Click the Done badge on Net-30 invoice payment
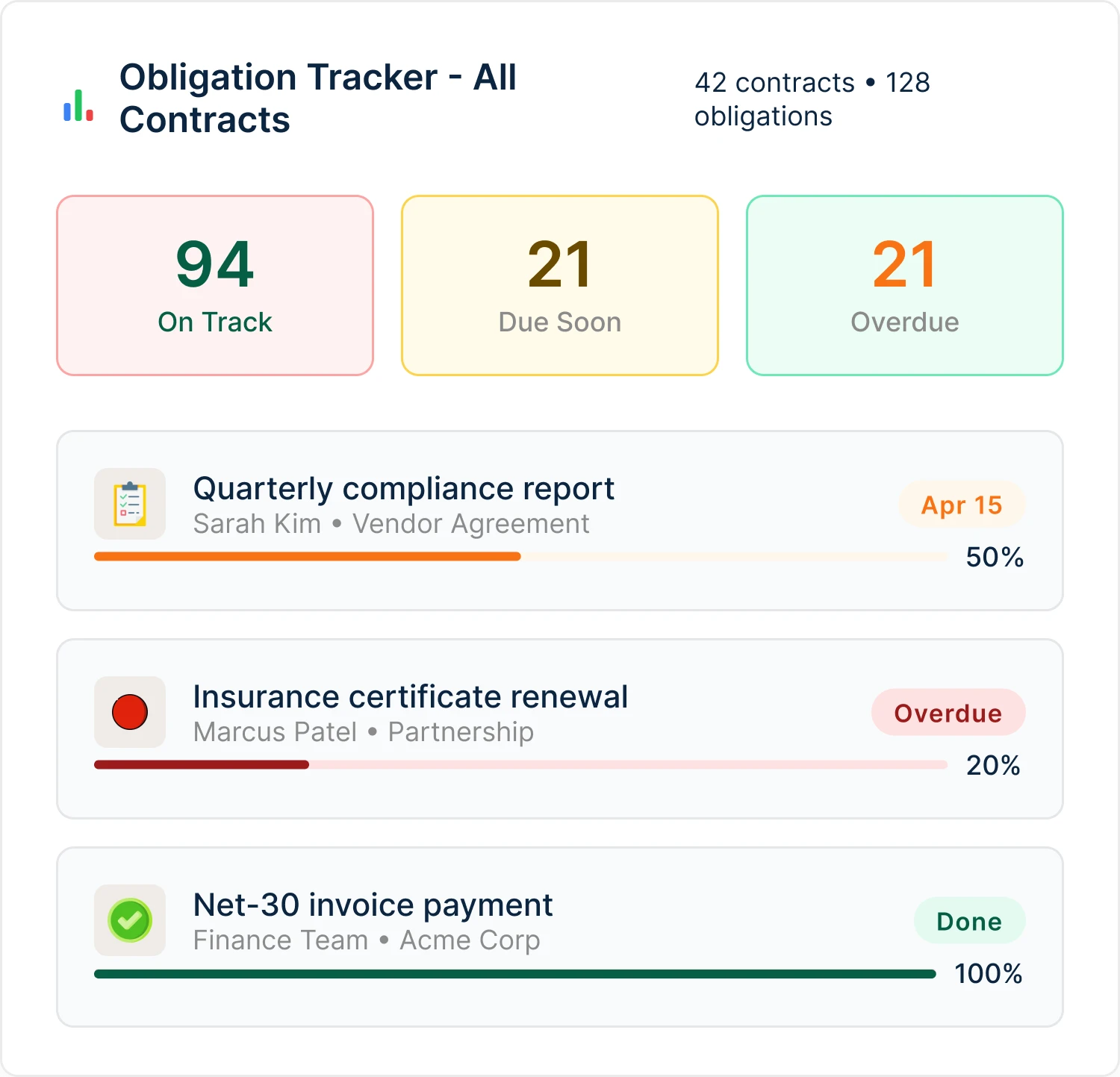Viewport: 1120px width, 1077px height. tap(969, 921)
